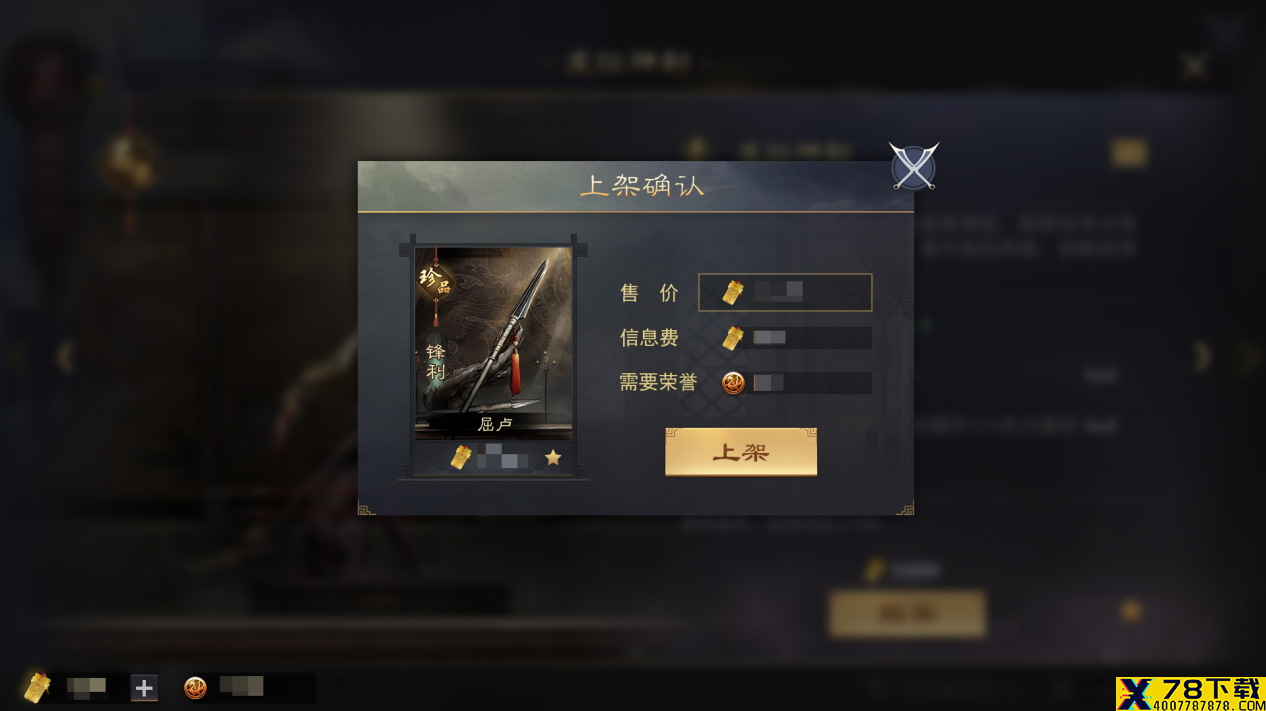The height and width of the screenshot is (711, 1266).
Task: Click the gold ticket icon beside 信息费
Action: [733, 338]
